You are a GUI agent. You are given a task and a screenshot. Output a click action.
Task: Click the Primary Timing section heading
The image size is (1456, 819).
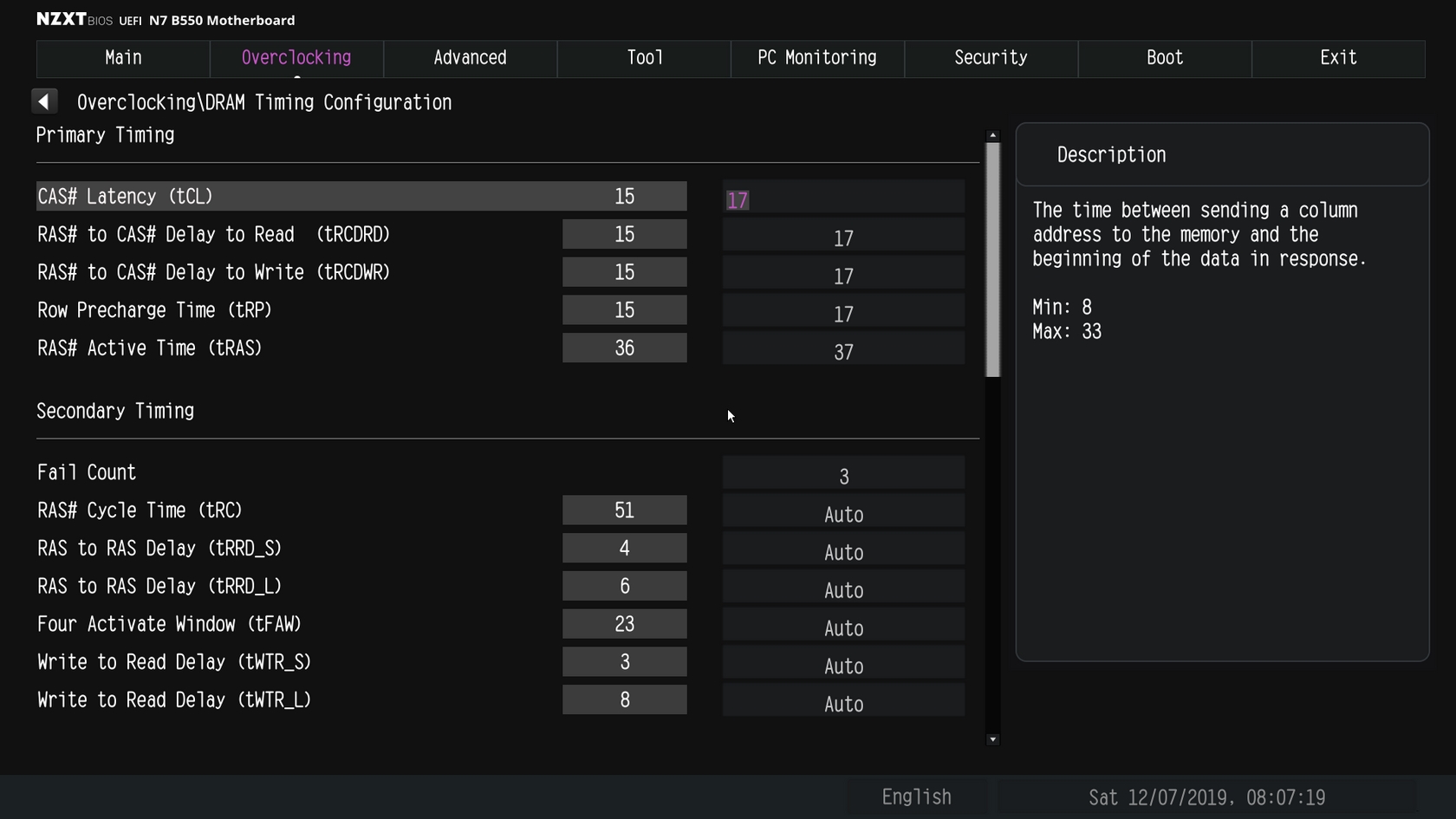pos(105,135)
